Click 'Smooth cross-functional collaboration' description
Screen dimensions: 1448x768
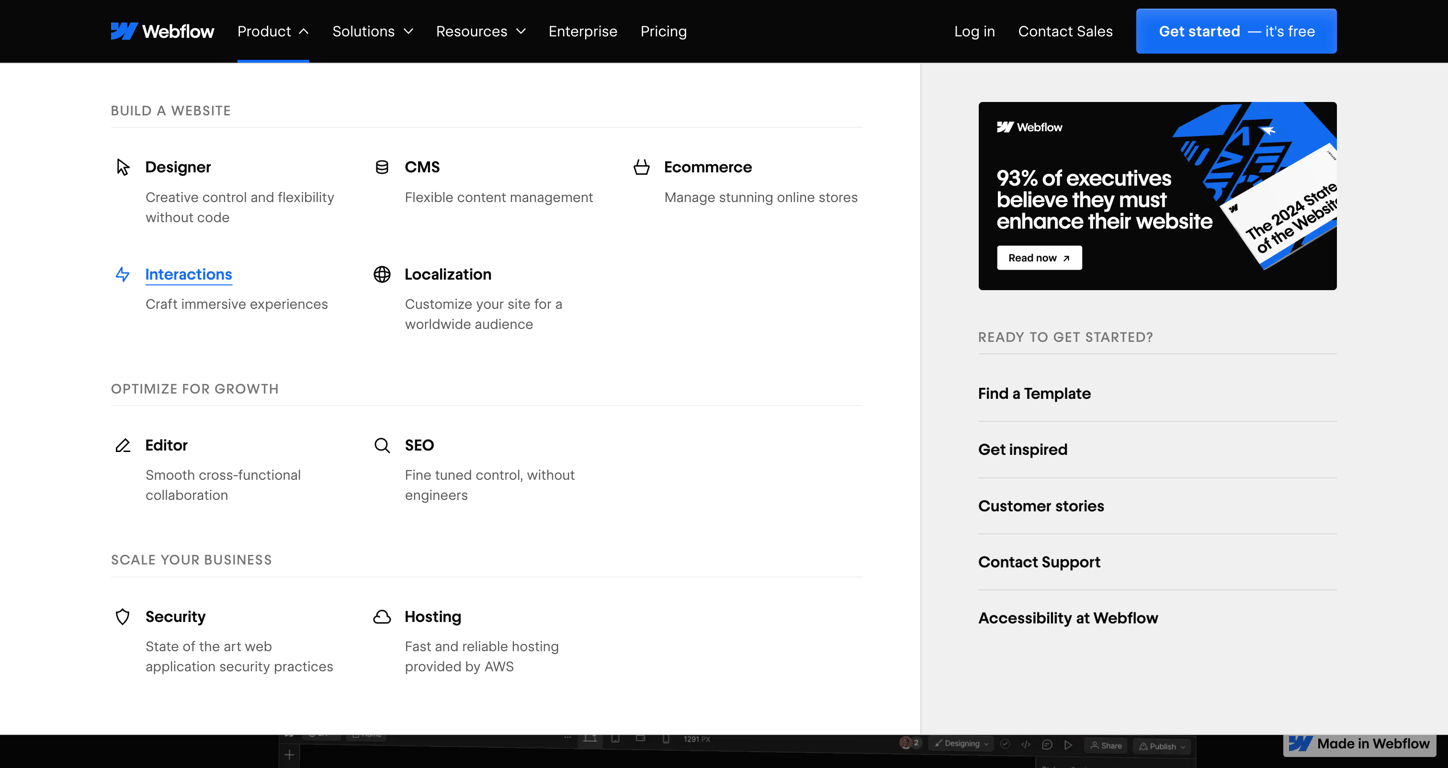click(x=223, y=485)
